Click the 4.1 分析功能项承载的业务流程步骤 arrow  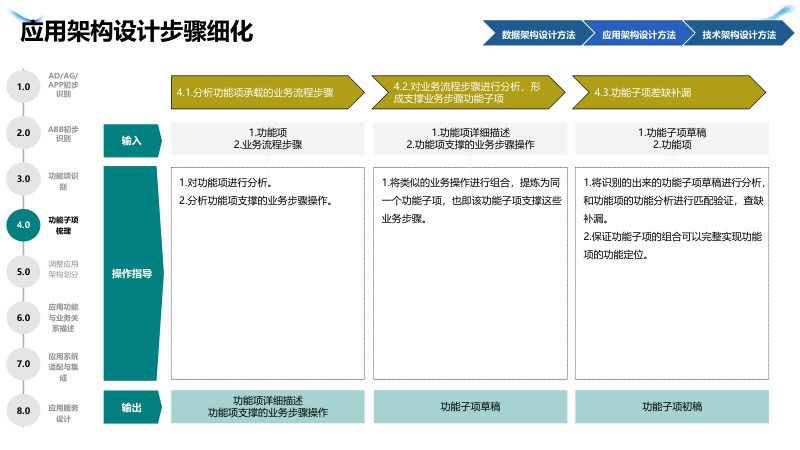click(268, 92)
